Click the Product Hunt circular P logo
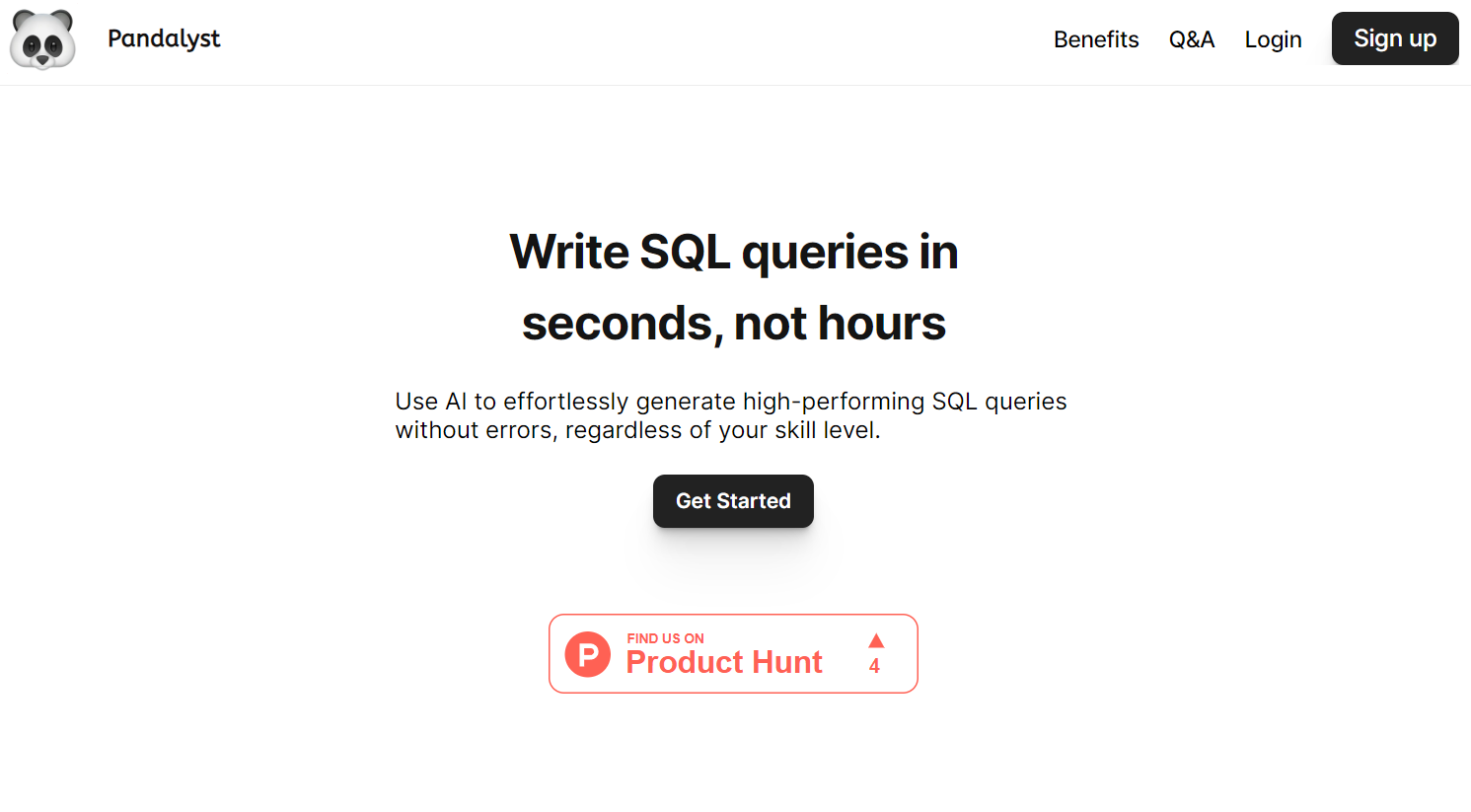The width and height of the screenshot is (1471, 812). pyautogui.click(x=588, y=654)
